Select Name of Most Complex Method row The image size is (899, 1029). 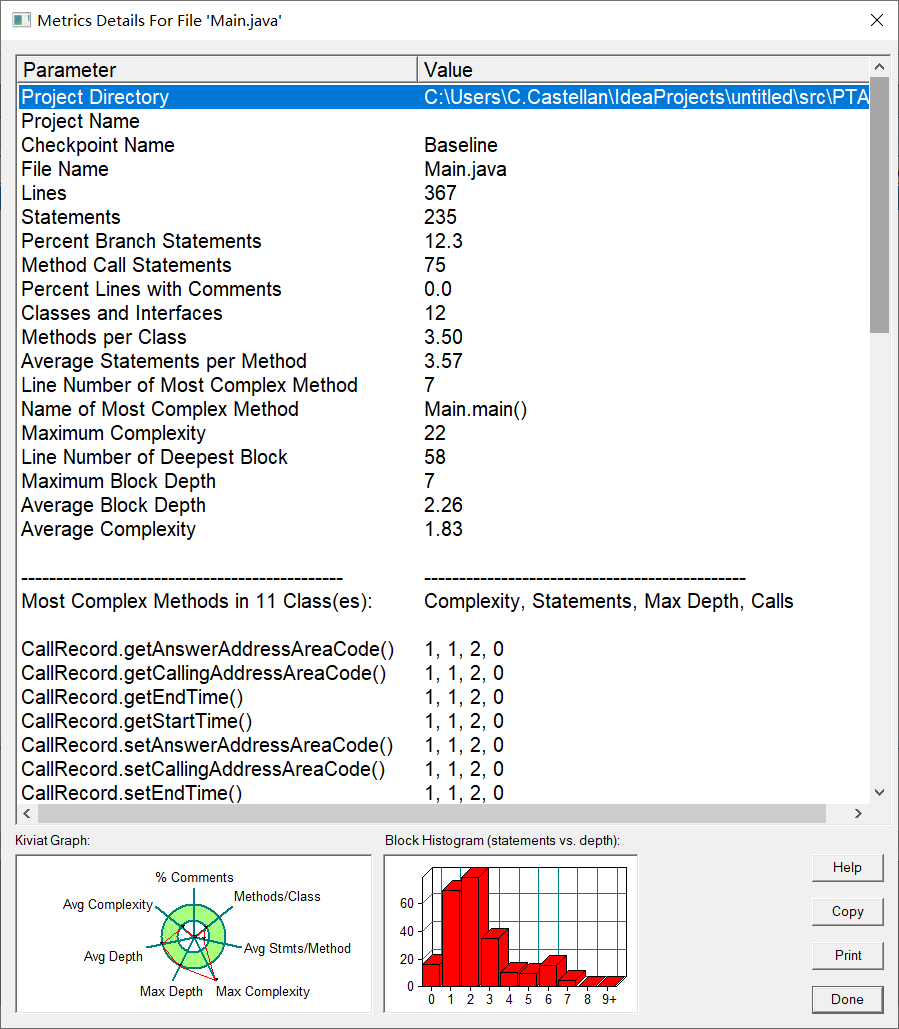(444, 409)
